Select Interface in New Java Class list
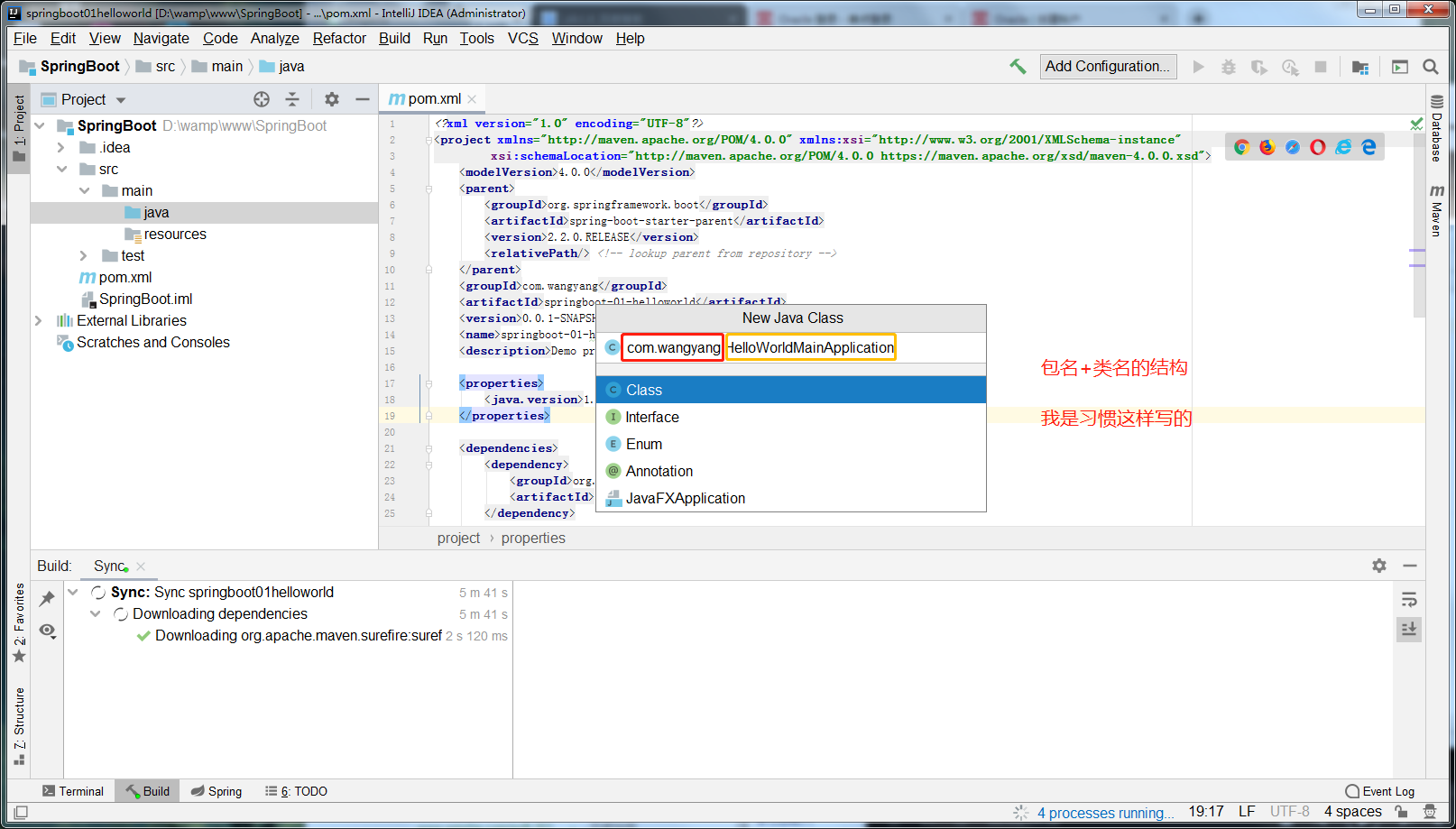The image size is (1456, 829). (791, 417)
